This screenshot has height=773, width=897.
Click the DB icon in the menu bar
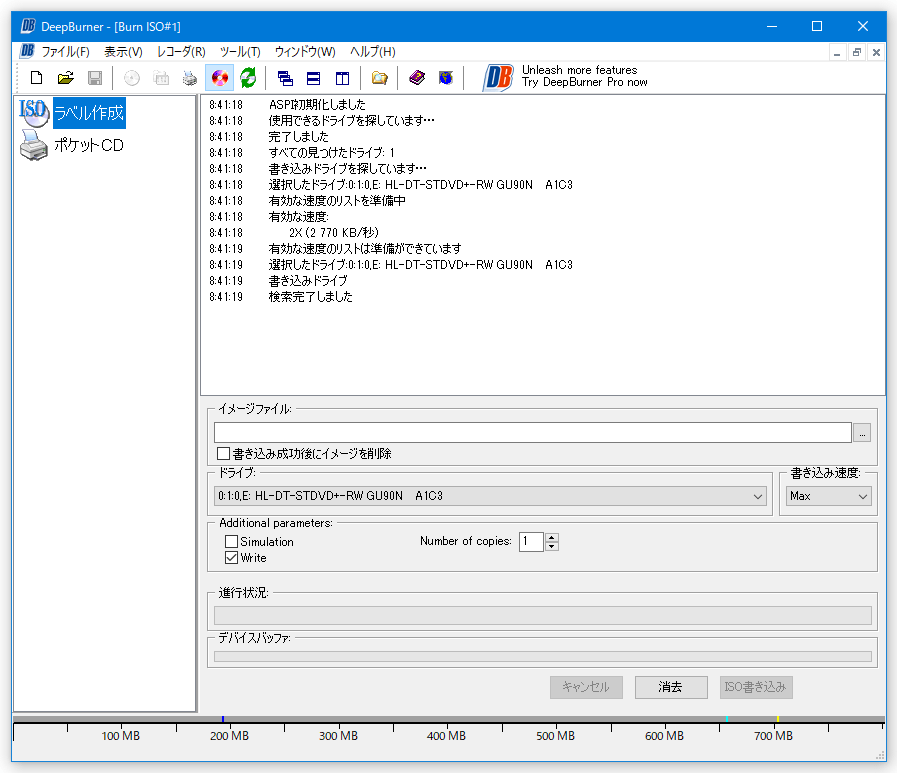[27, 51]
